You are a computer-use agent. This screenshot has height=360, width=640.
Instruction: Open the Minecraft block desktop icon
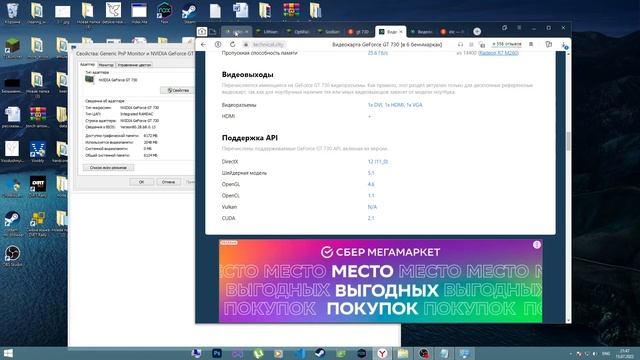pos(12,47)
